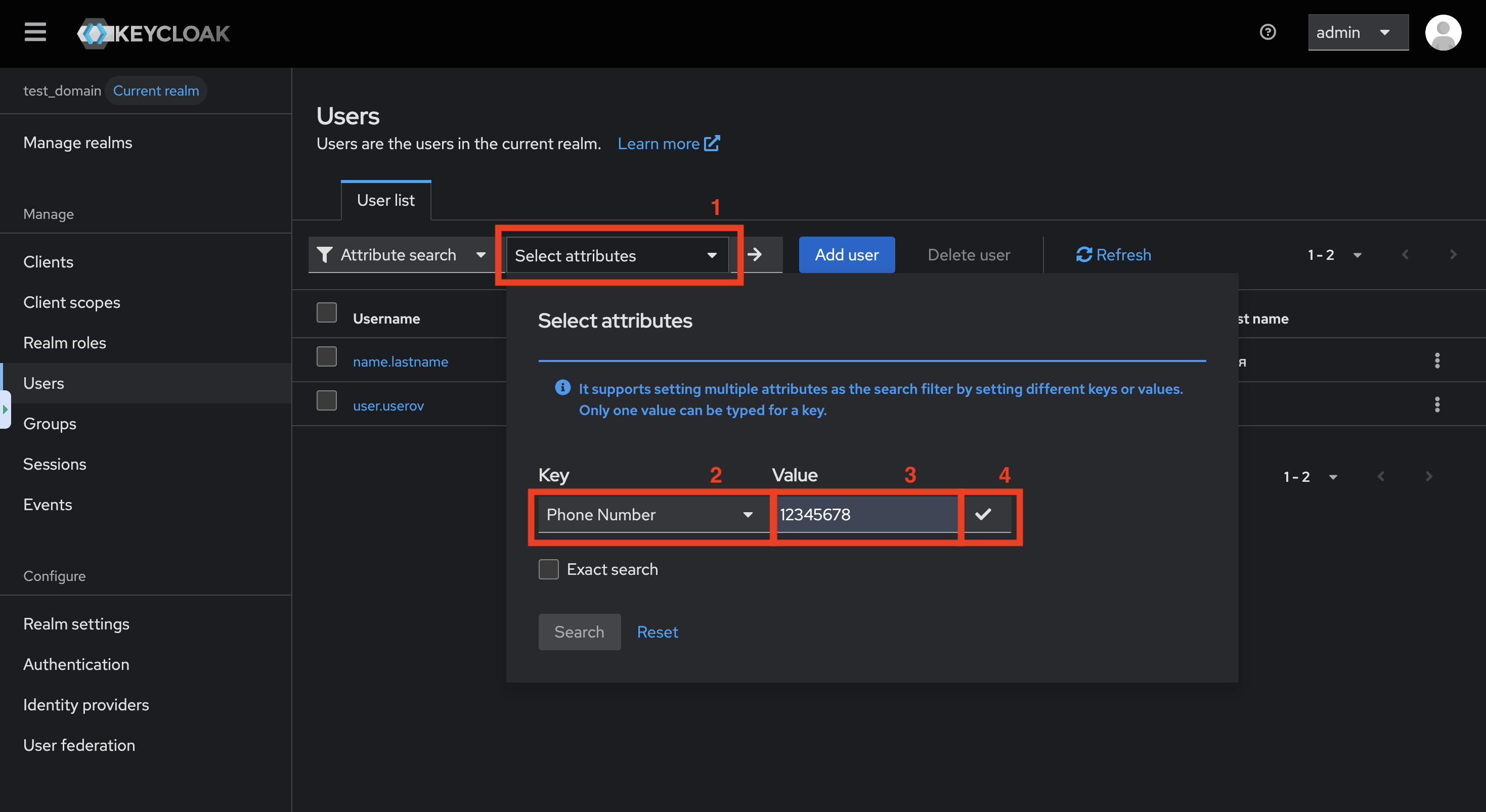
Task: Enable the Exact search checkbox
Action: 549,569
